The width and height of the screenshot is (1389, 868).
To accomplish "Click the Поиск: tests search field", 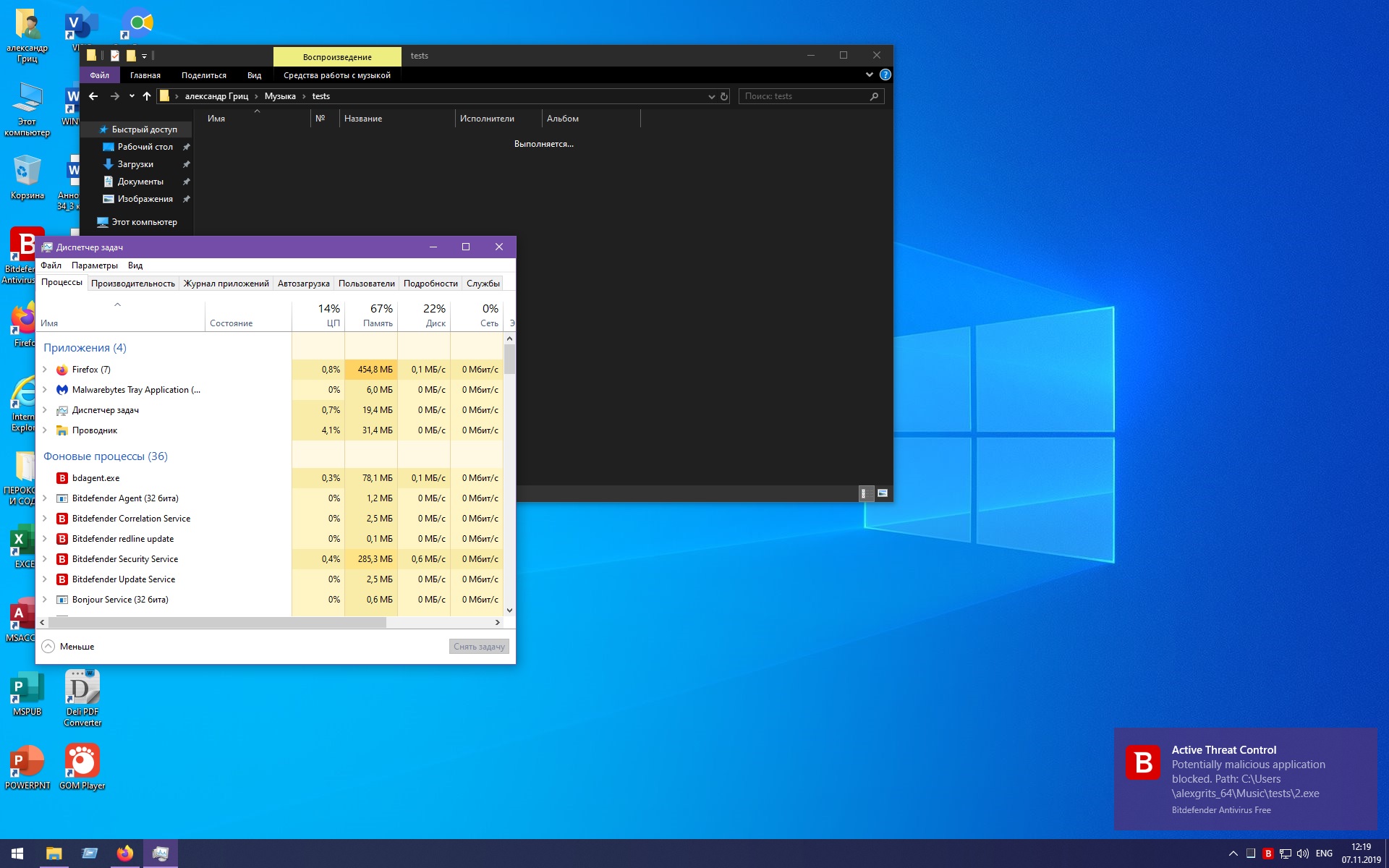I will (x=803, y=96).
